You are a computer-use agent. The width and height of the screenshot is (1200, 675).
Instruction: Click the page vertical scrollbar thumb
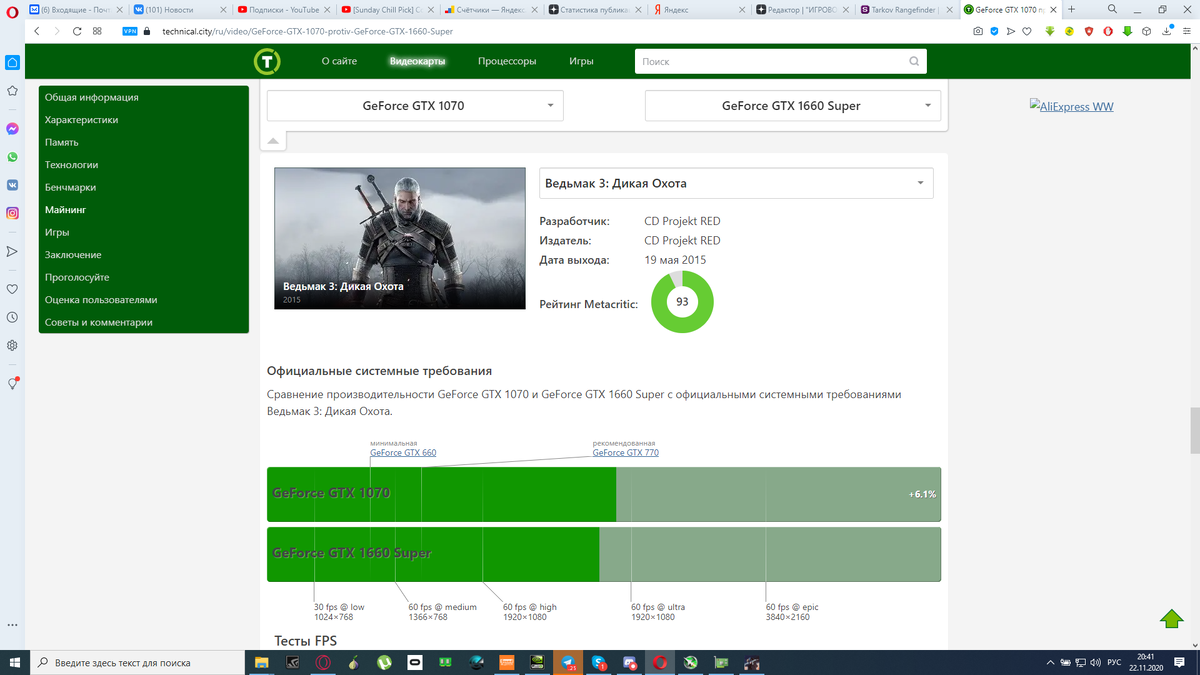click(1194, 431)
